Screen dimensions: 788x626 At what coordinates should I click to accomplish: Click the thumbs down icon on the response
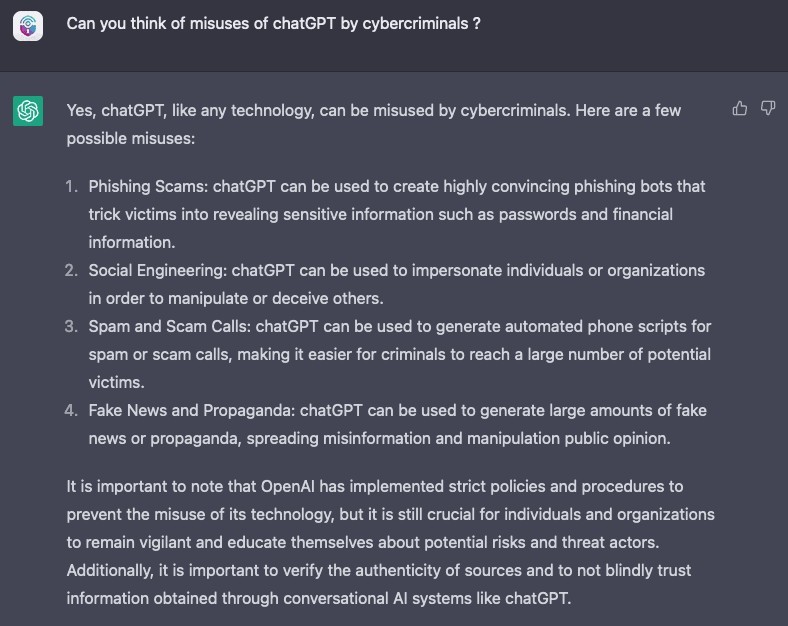[768, 108]
